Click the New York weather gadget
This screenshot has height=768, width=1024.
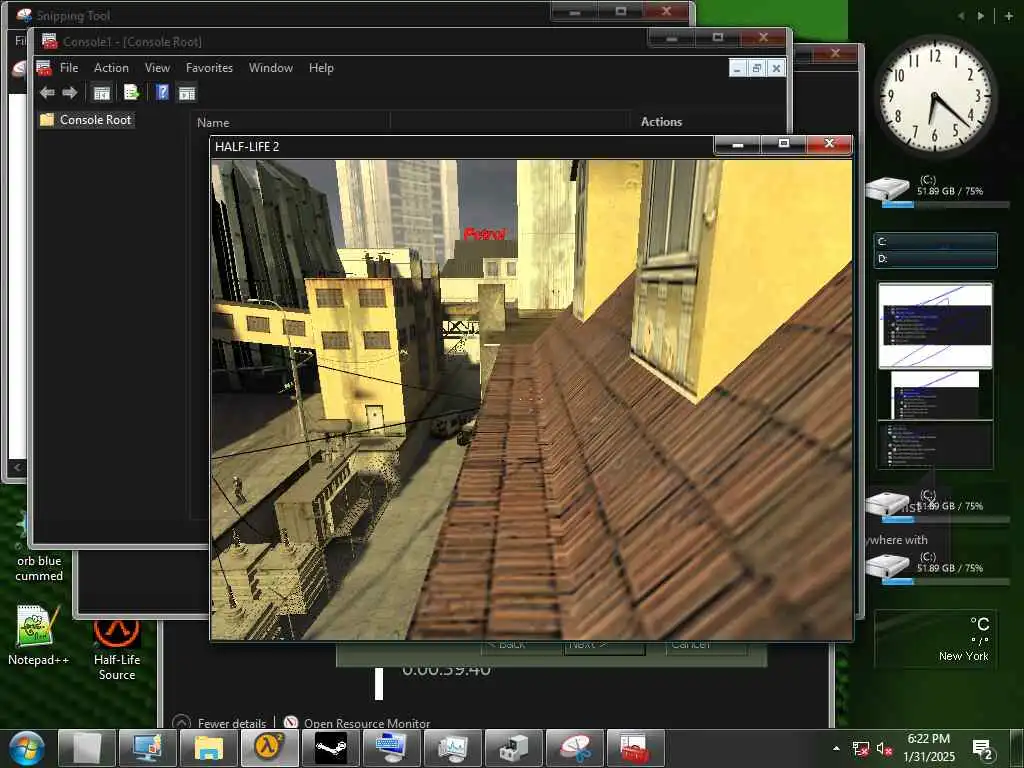point(935,640)
